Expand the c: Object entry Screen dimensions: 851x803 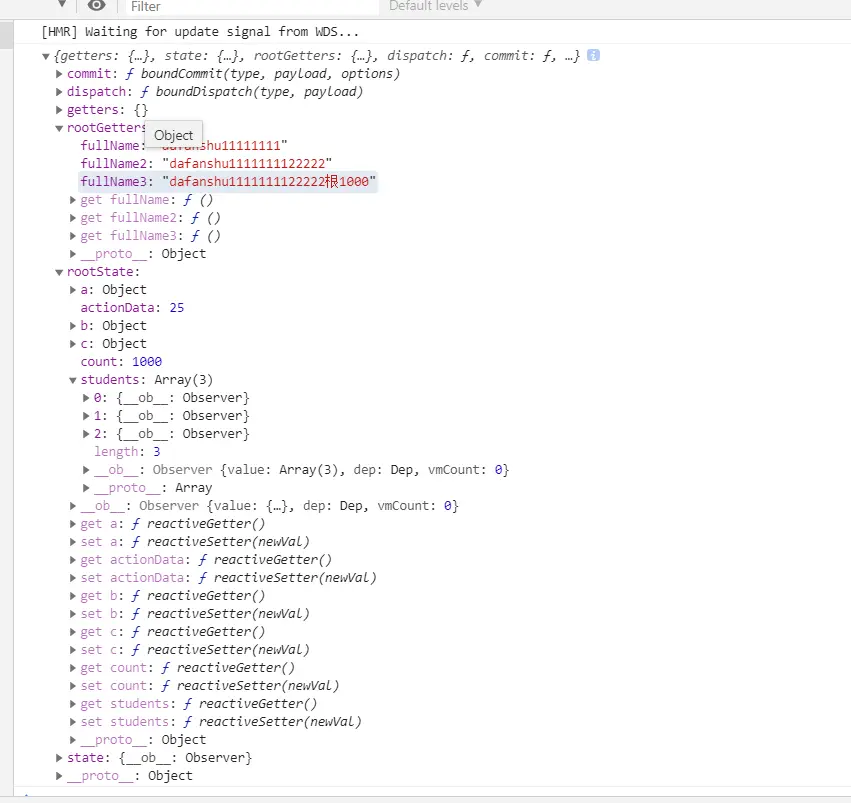[73, 343]
